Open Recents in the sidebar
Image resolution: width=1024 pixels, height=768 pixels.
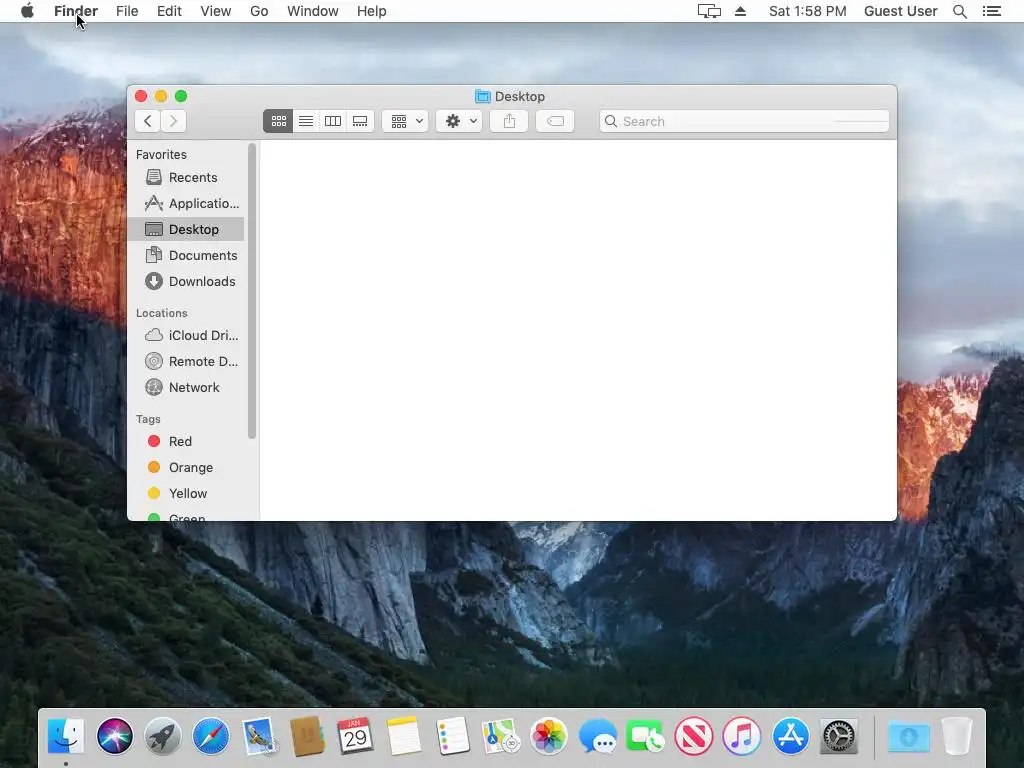tap(186, 178)
